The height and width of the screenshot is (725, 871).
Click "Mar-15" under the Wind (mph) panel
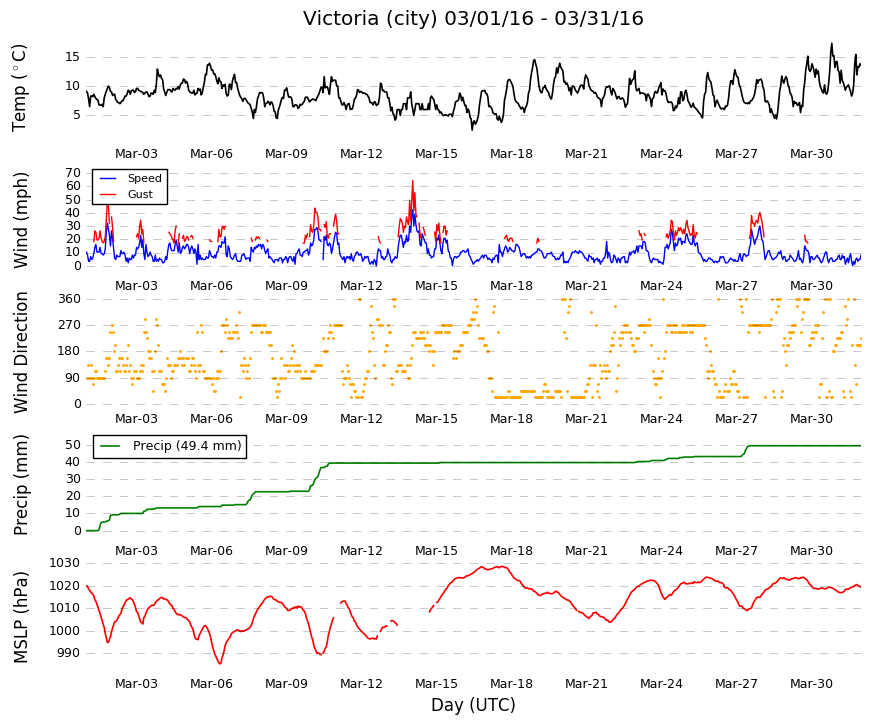pyautogui.click(x=436, y=286)
